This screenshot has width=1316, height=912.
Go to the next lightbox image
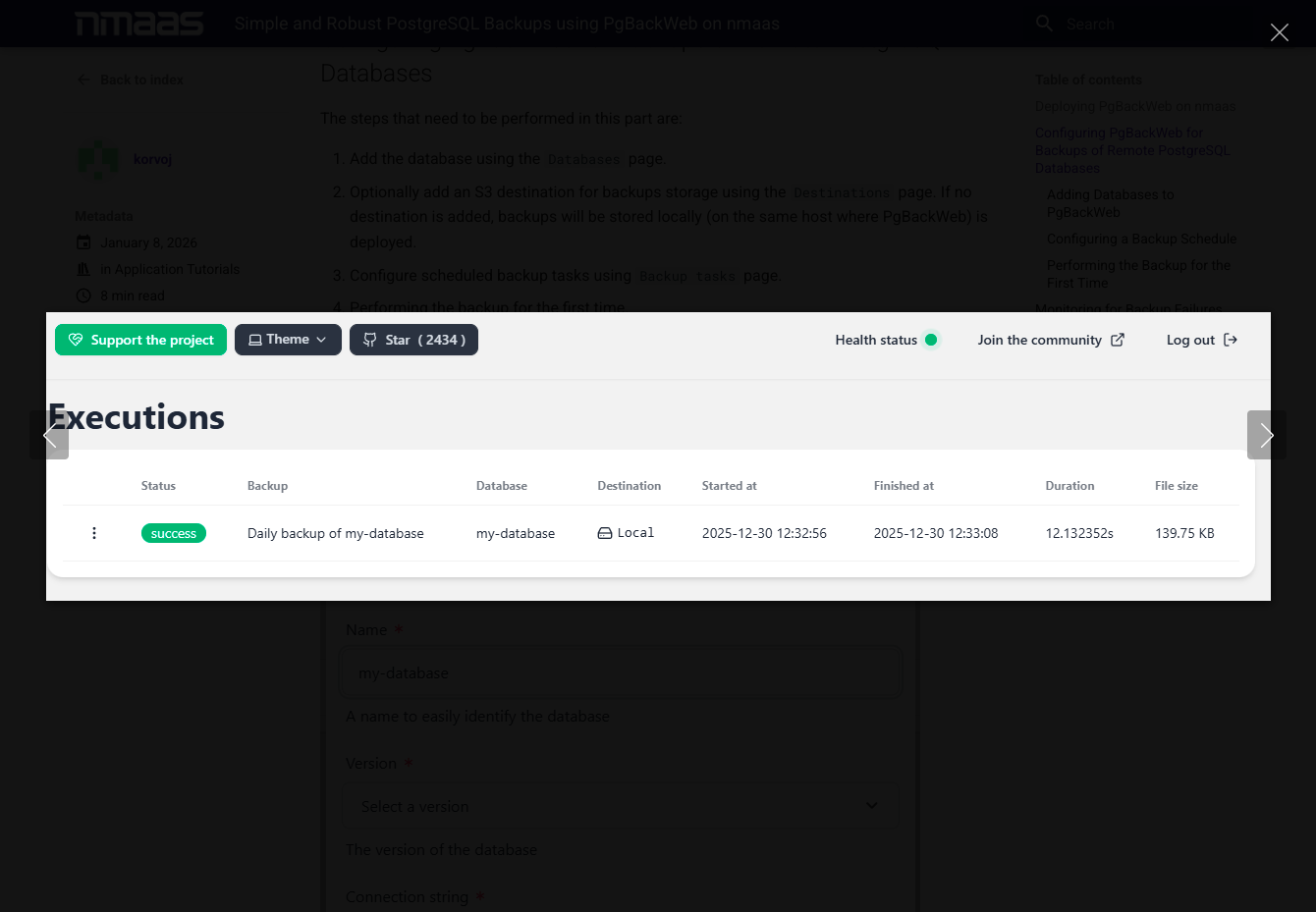tap(1267, 435)
